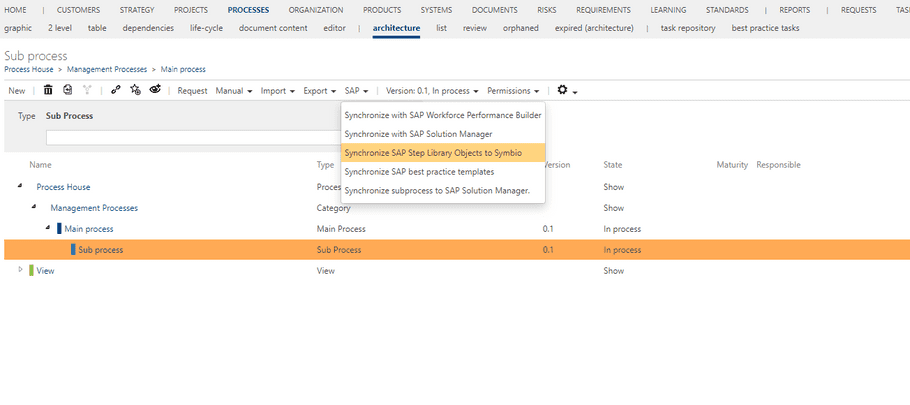Click the chain link icon in toolbar

115,90
